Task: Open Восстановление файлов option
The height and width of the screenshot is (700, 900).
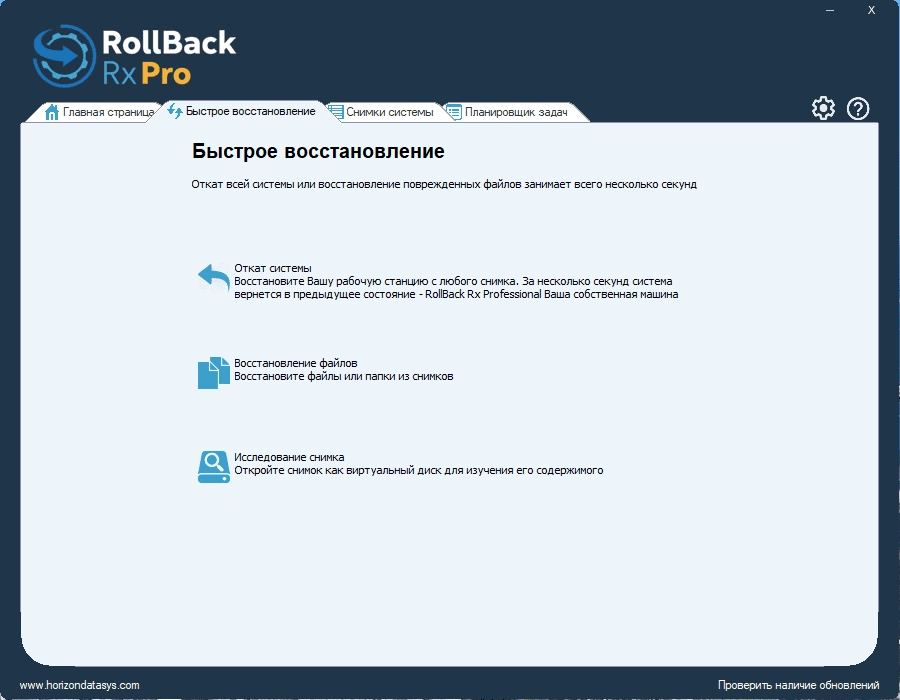Action: 296,363
